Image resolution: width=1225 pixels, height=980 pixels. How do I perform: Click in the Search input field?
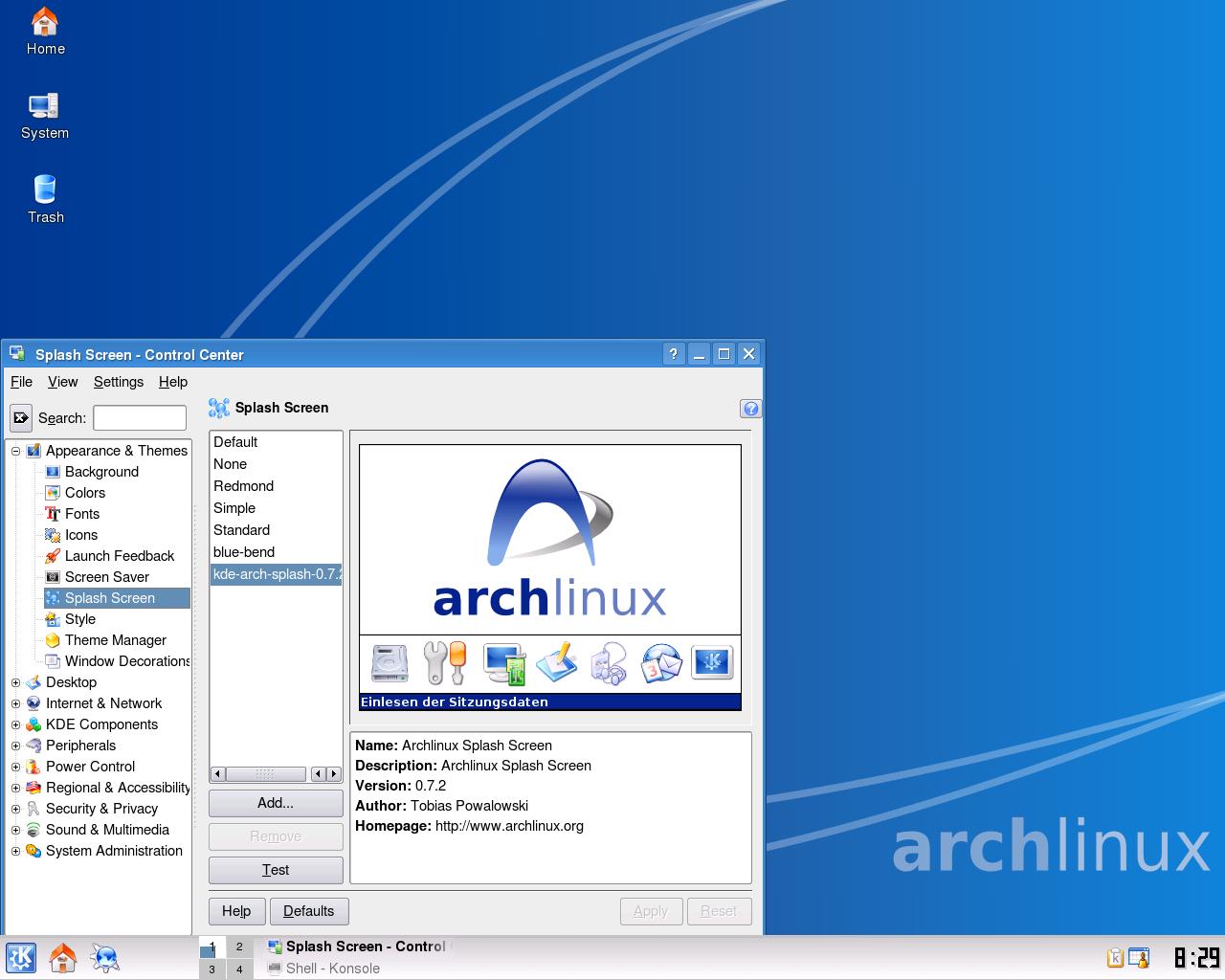click(140, 418)
